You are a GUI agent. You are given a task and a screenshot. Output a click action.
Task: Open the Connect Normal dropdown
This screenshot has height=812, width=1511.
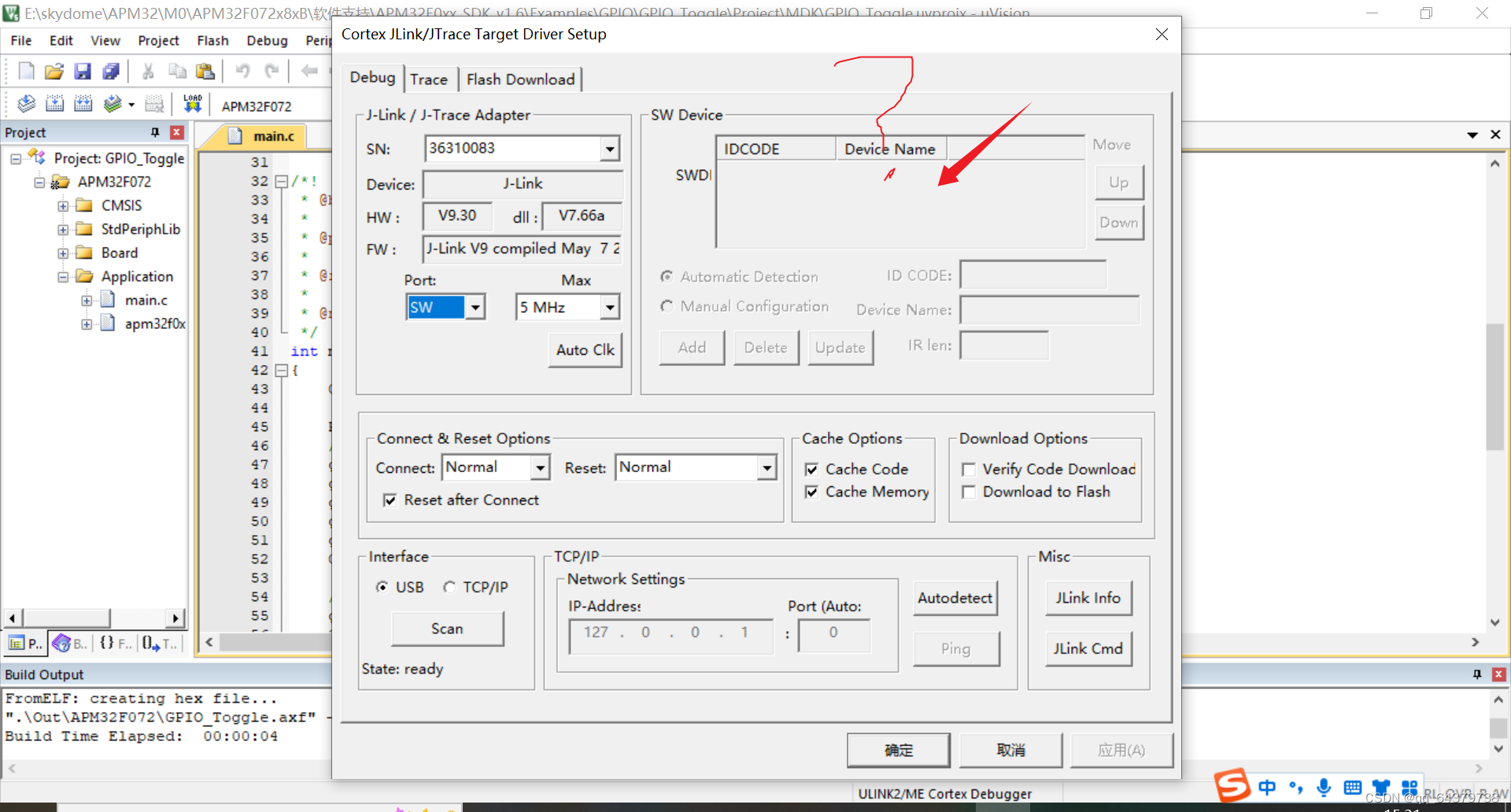tap(540, 468)
